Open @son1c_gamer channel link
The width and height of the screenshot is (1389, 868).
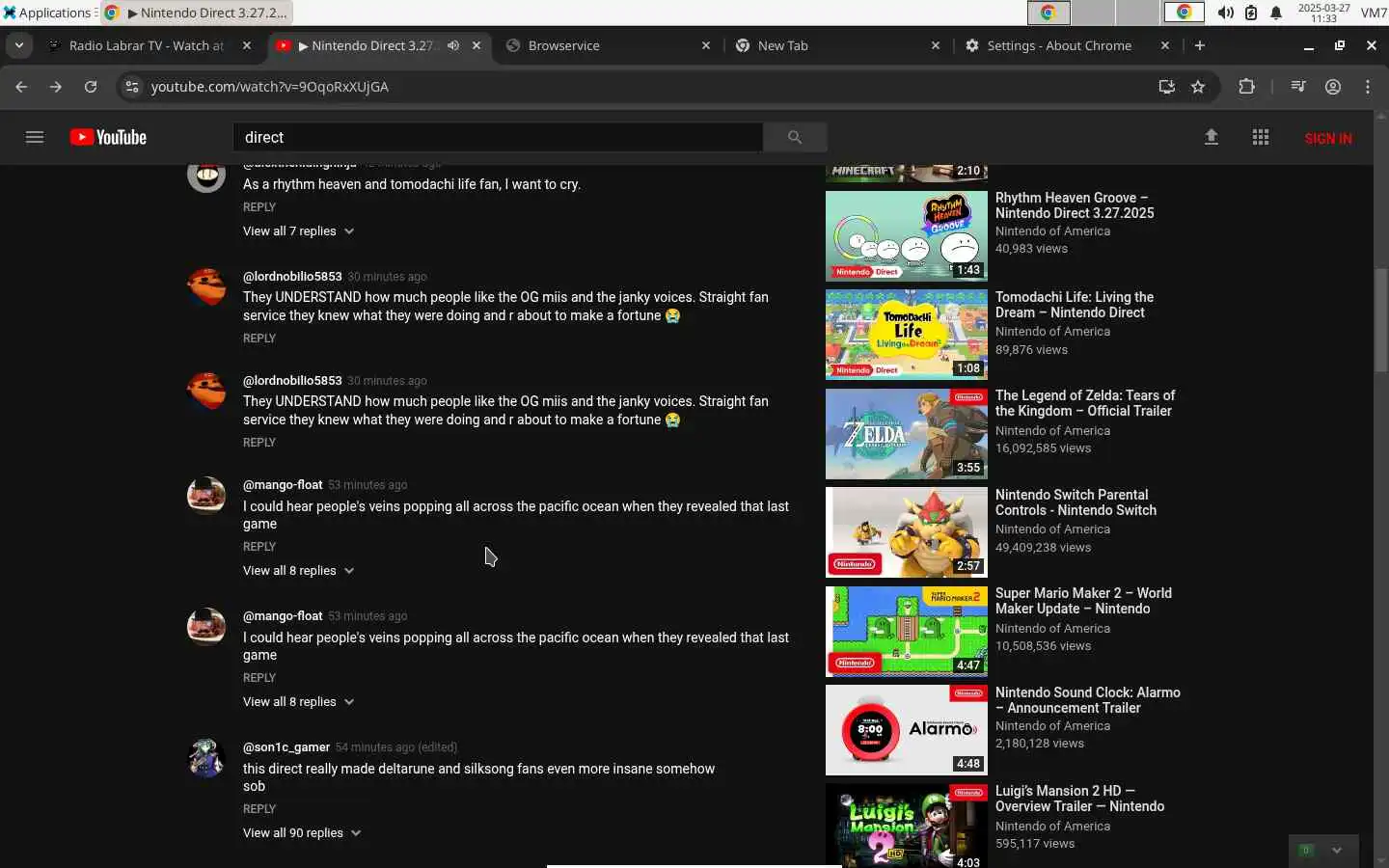pos(286,747)
